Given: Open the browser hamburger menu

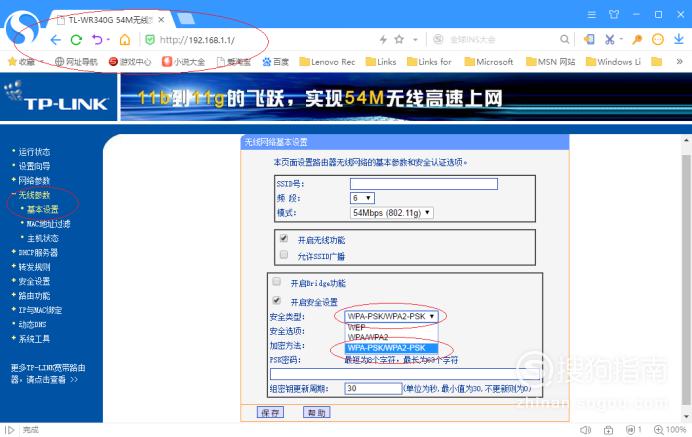Looking at the screenshot, I should [592, 15].
